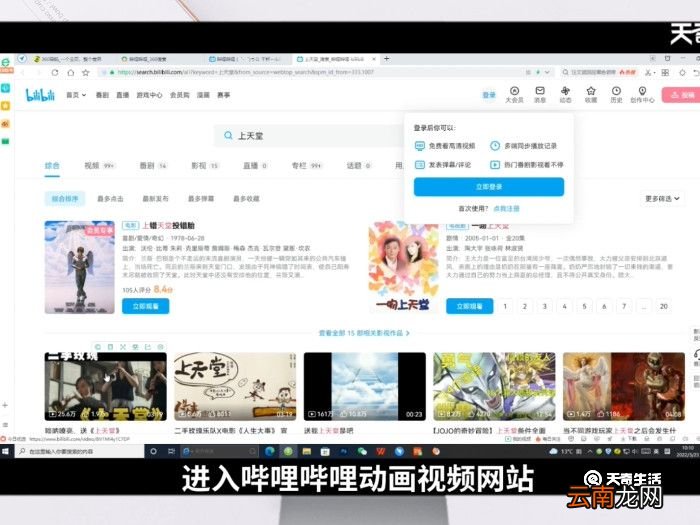Select the 最新发布 sort option
Screen dimensions: 700x525
[x=155, y=199]
